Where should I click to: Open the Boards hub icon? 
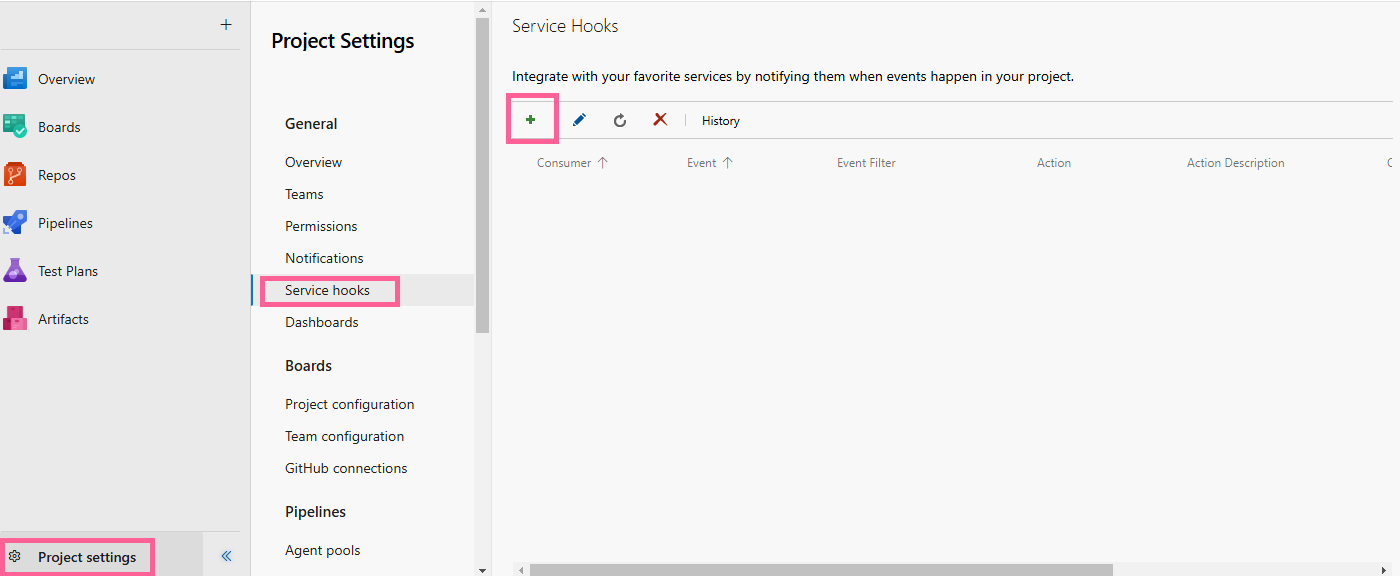point(15,127)
